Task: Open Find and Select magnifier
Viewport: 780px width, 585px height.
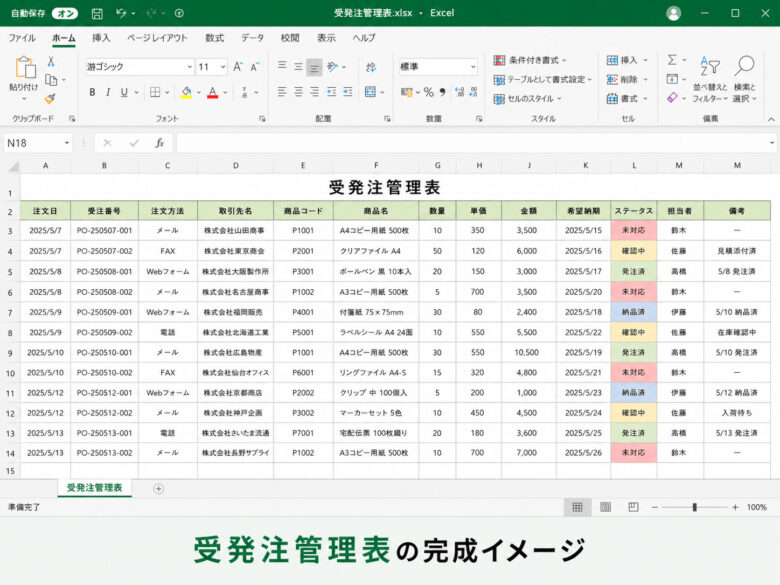Action: pos(745,66)
